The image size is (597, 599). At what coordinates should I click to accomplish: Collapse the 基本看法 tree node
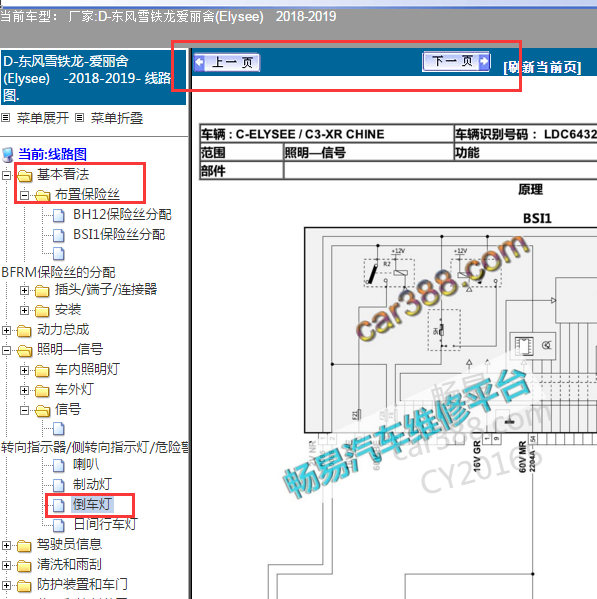coord(6,175)
